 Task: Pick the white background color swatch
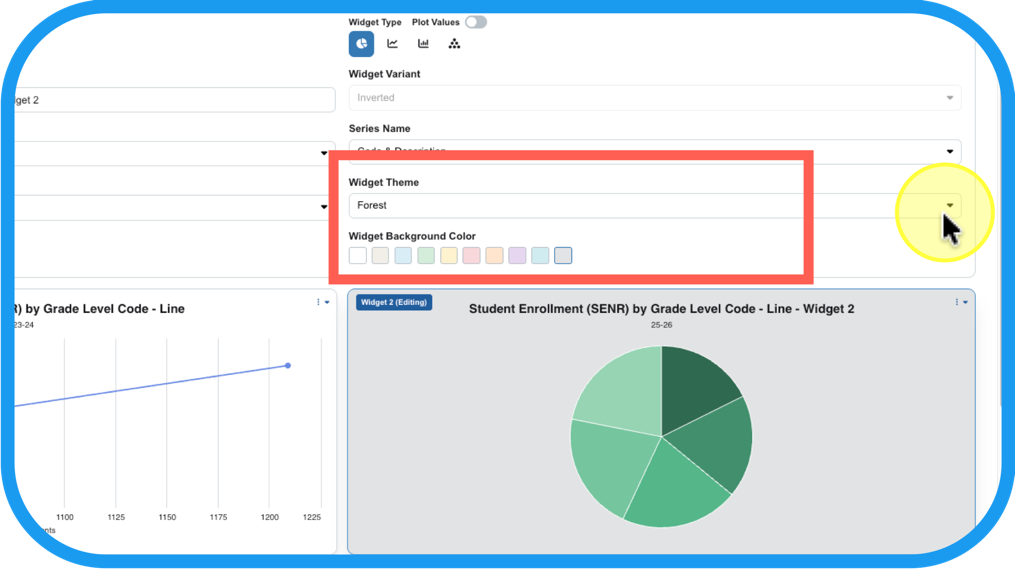click(358, 256)
